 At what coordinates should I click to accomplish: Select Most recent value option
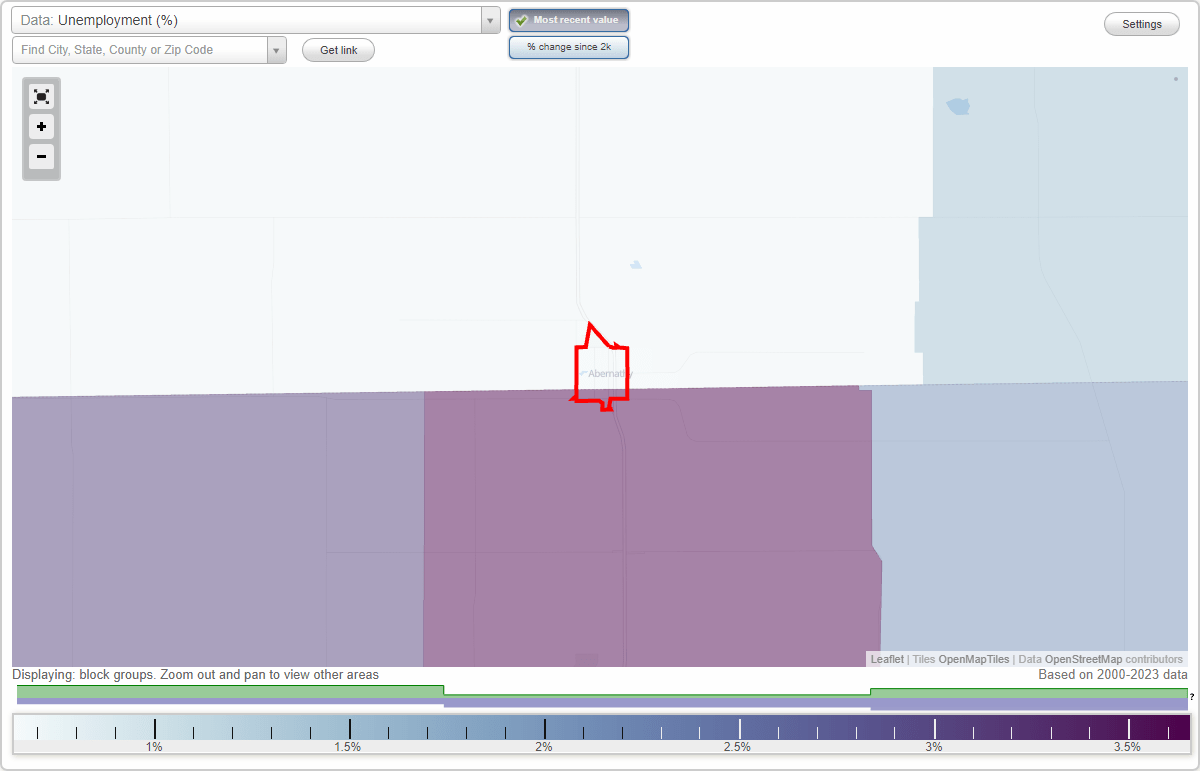click(x=569, y=20)
